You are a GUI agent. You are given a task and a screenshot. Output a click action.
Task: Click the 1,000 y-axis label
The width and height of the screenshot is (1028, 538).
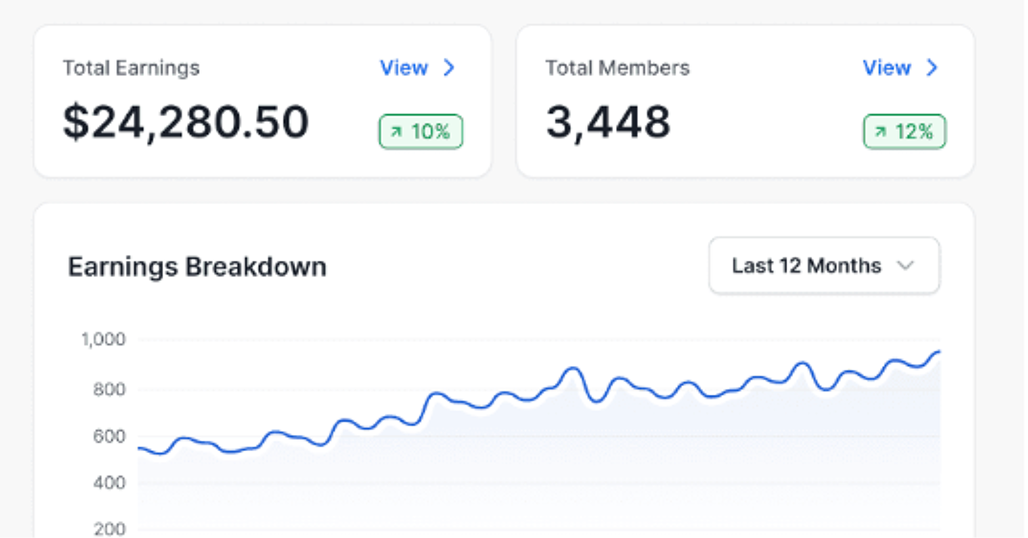click(x=103, y=339)
